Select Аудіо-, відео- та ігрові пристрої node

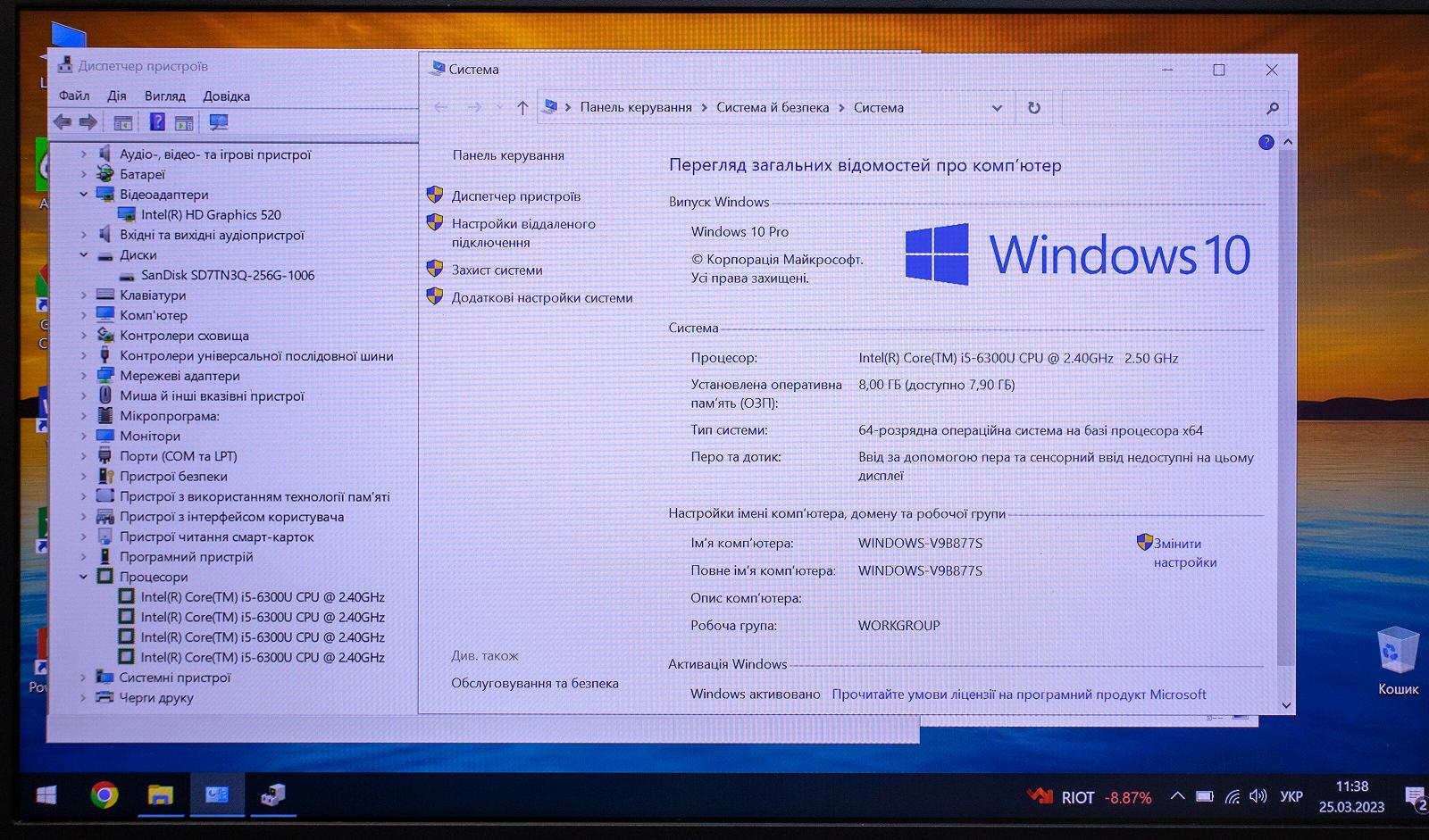215,154
